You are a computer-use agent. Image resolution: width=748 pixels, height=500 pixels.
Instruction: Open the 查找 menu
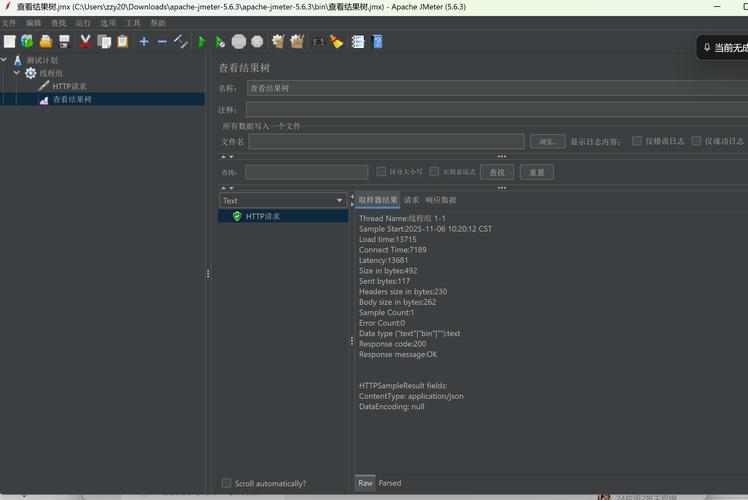click(x=58, y=23)
